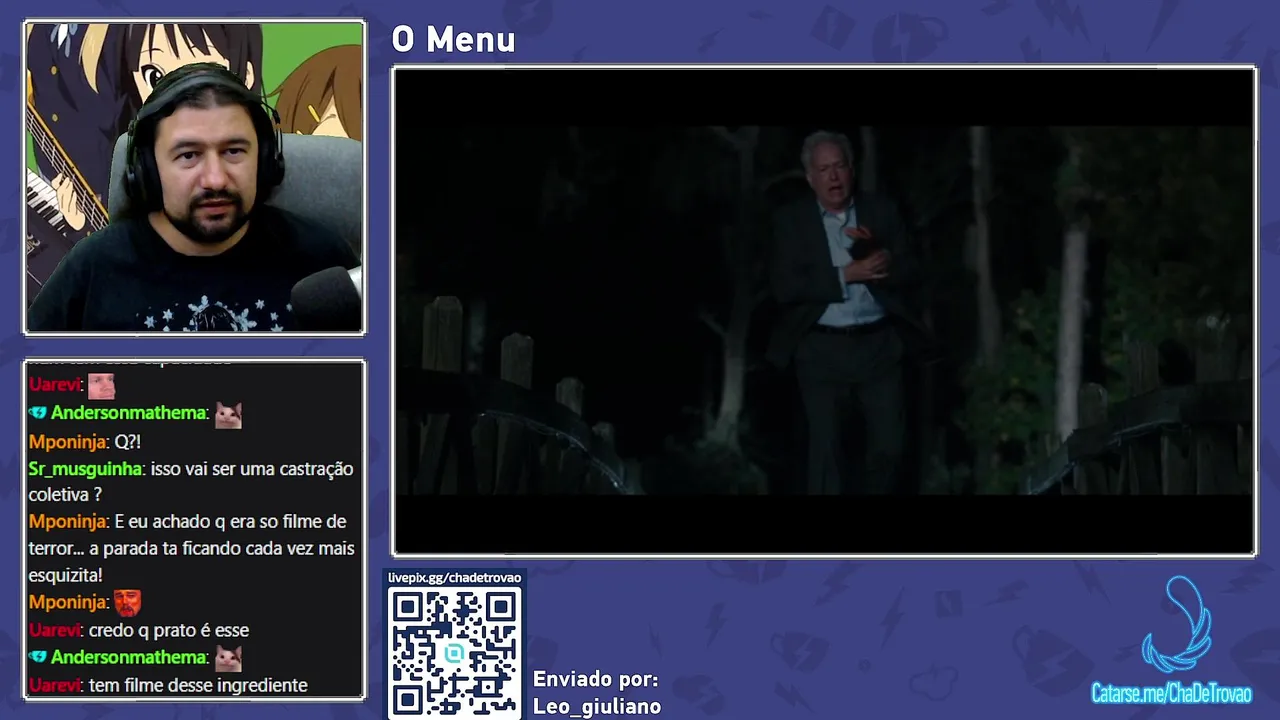This screenshot has height=720, width=1280.
Task: Click the 'O Menu' title text
Action: (x=453, y=40)
